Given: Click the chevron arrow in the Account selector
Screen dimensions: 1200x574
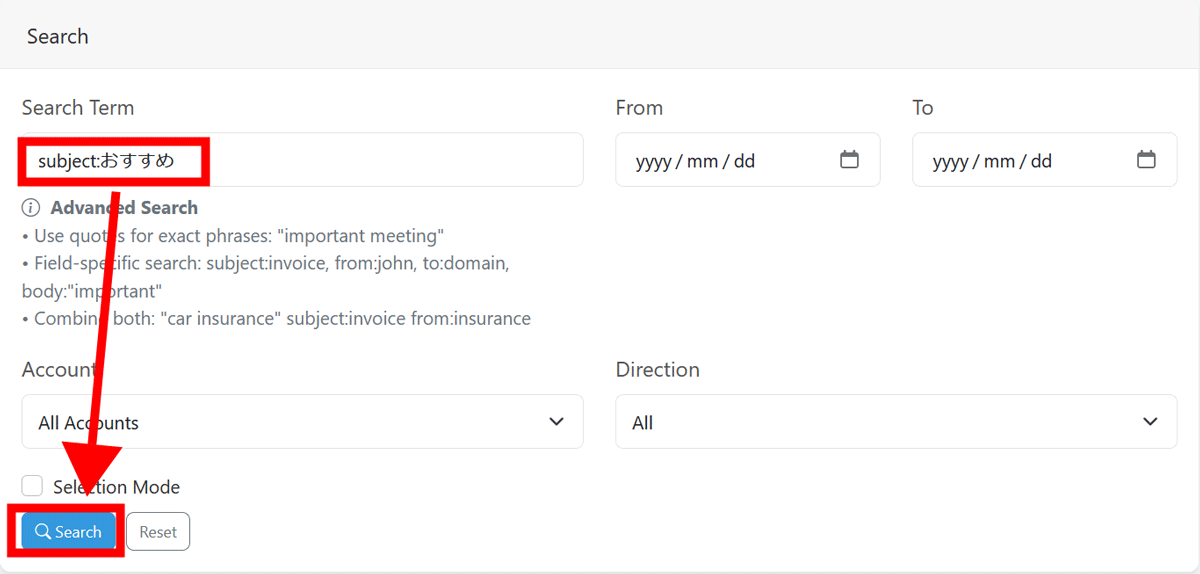Looking at the screenshot, I should tap(557, 422).
